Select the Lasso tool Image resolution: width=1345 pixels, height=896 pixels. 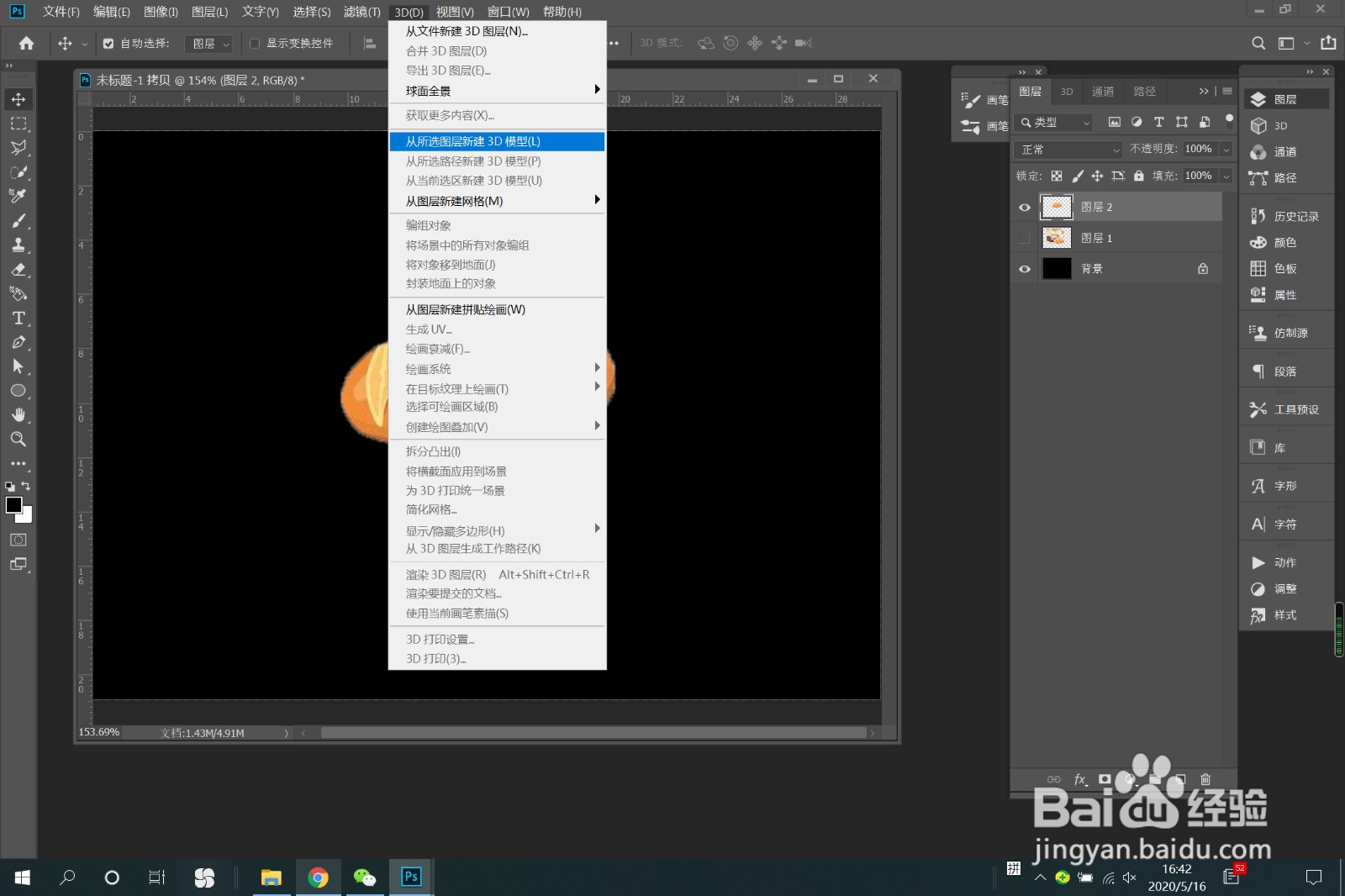18,148
